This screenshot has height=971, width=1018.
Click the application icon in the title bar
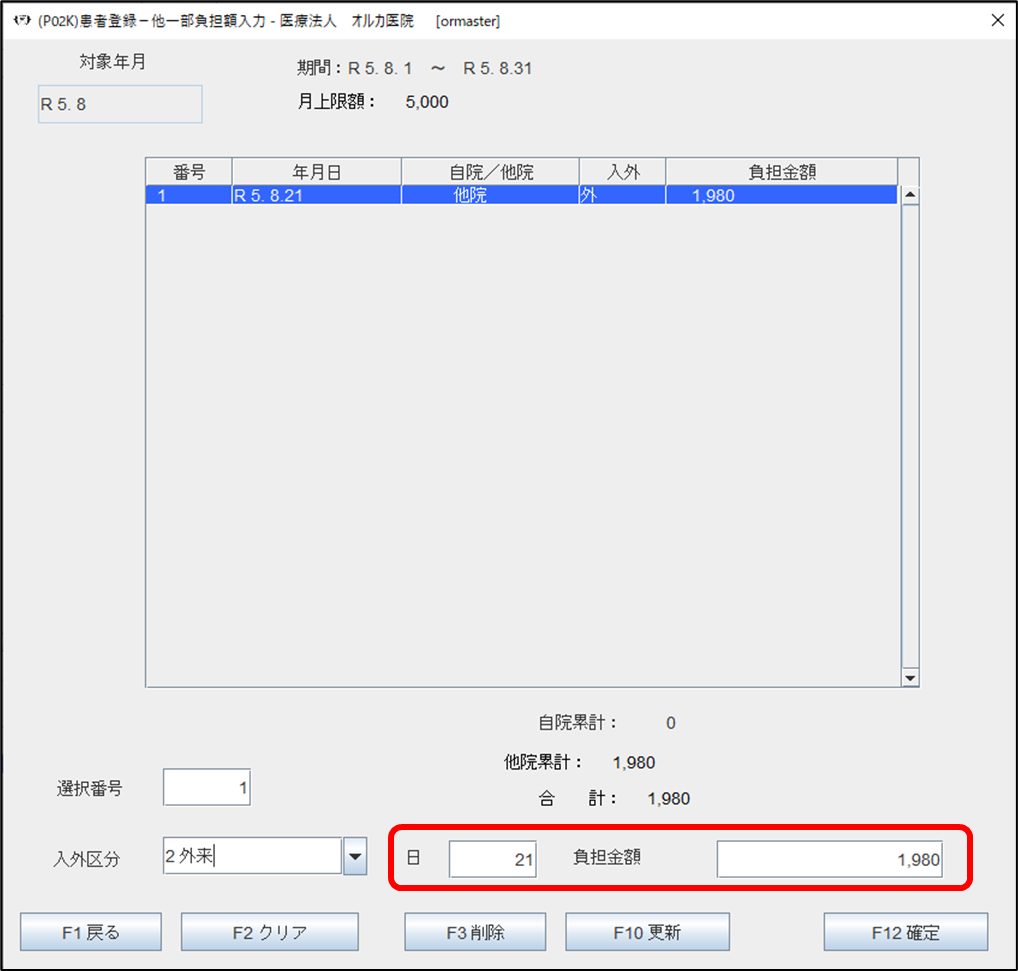tap(22, 21)
